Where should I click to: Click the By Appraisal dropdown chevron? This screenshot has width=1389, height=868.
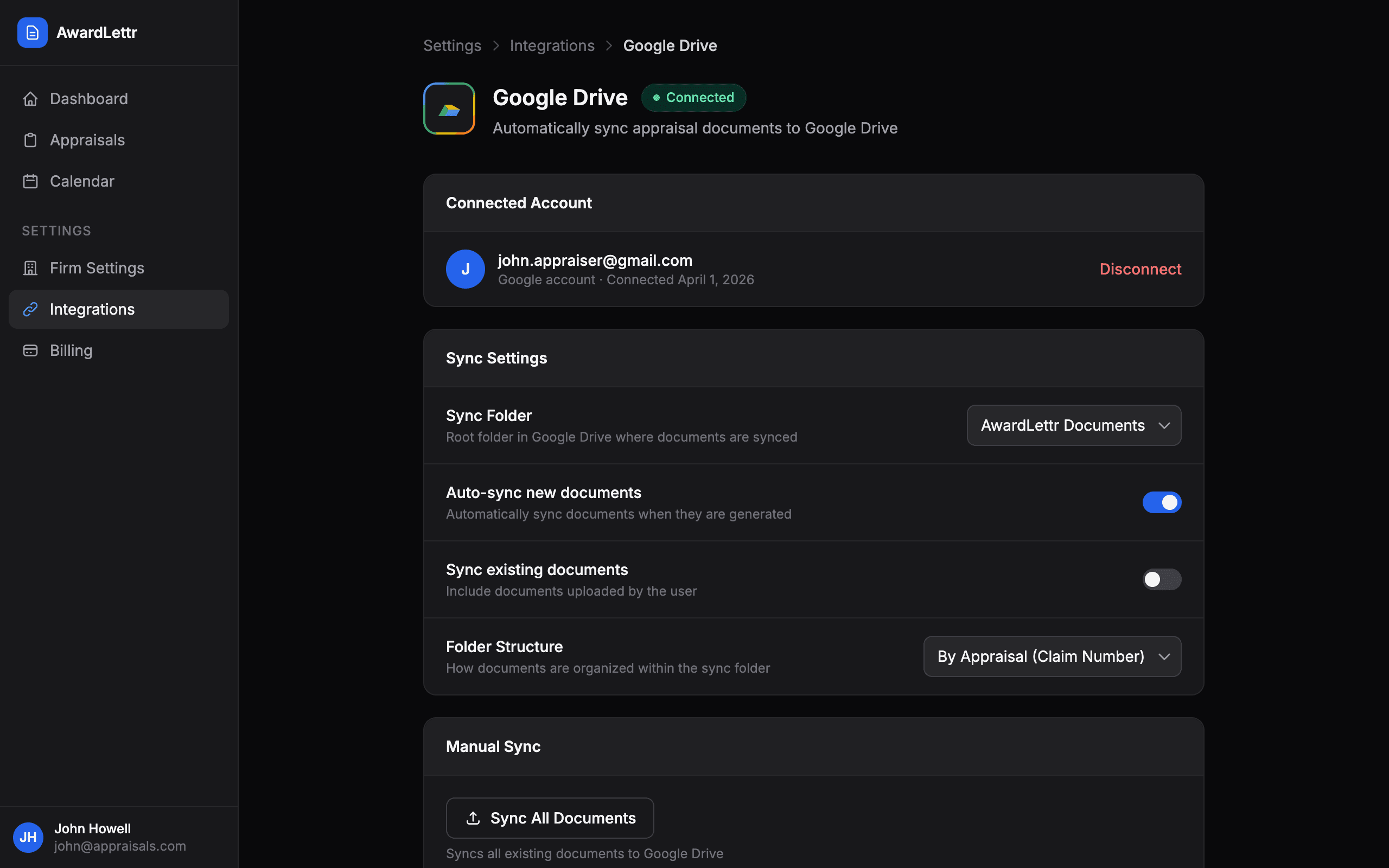click(1164, 657)
